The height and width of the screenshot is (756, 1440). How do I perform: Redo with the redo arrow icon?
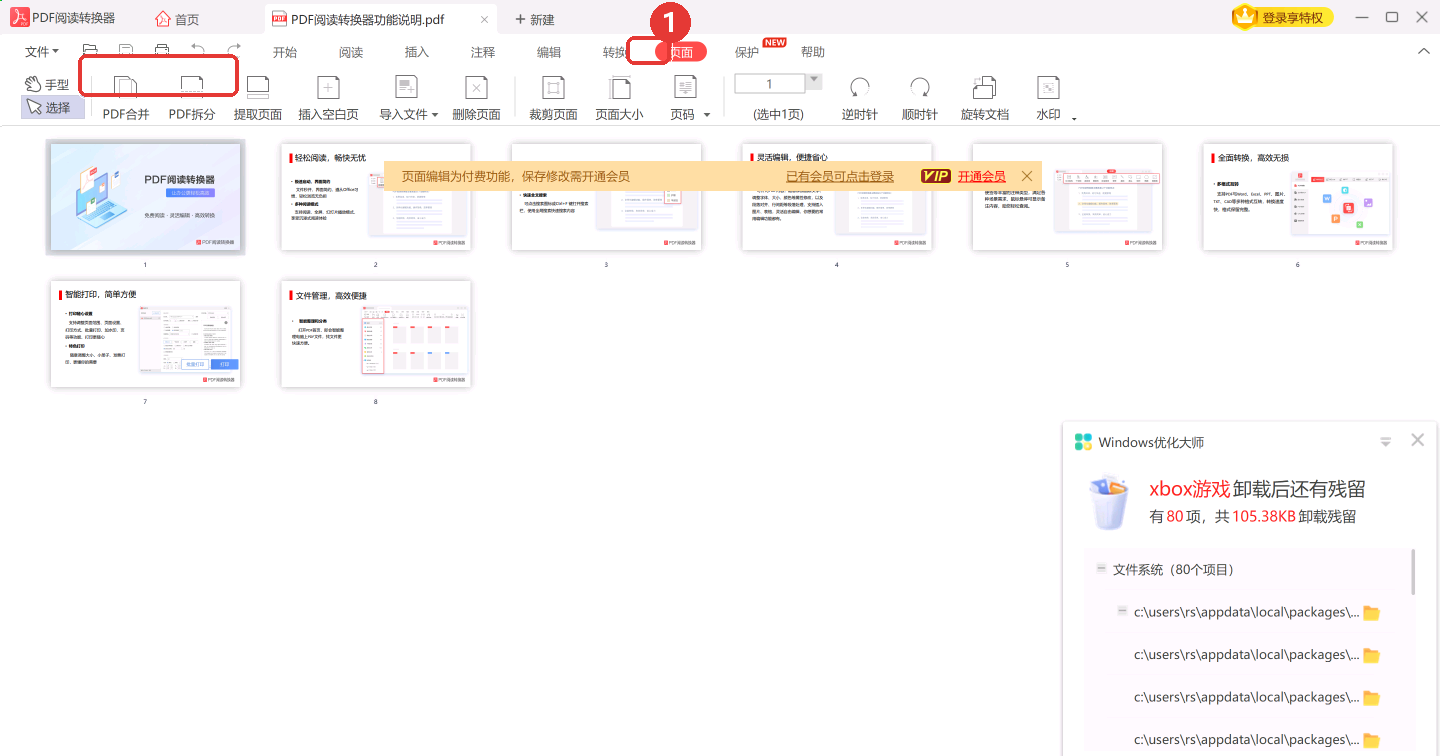tap(234, 51)
